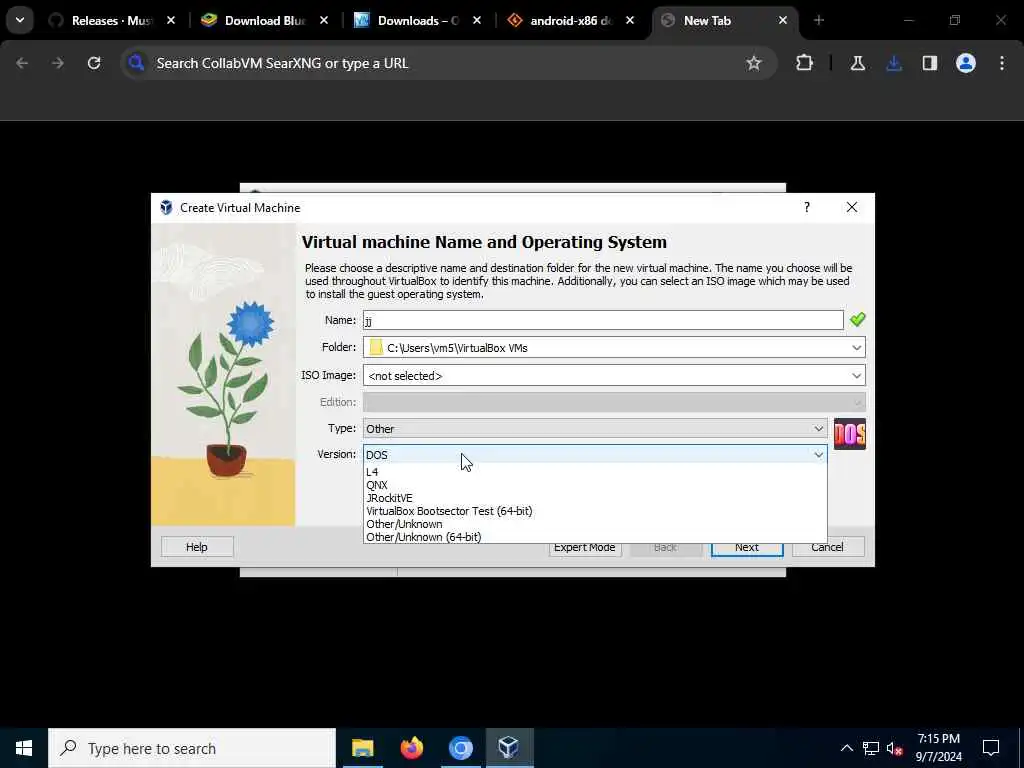The height and width of the screenshot is (768, 1024).
Task: Open the Type dropdown set to Other
Action: pos(595,428)
